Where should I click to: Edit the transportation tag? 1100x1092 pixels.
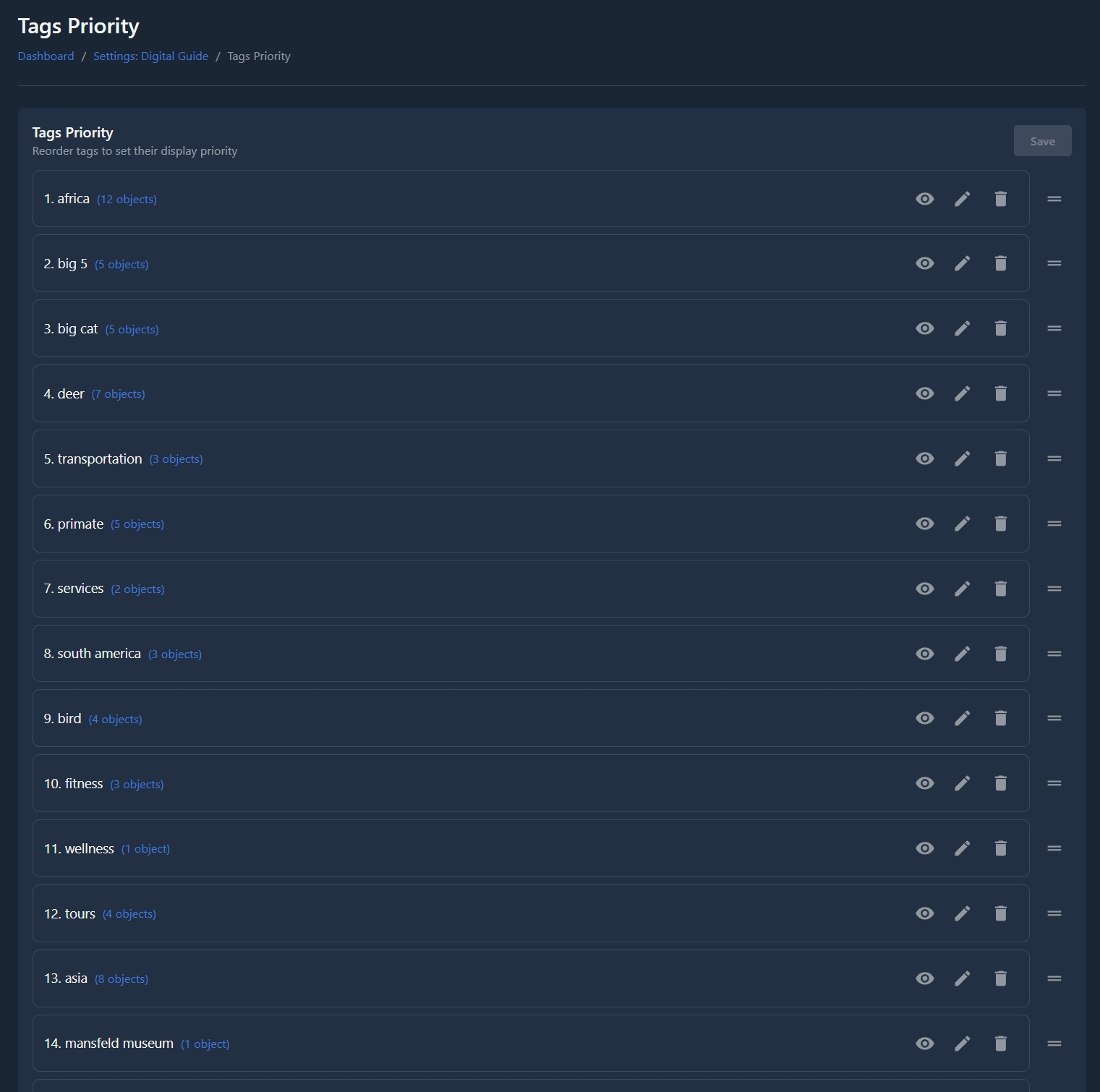tap(963, 458)
